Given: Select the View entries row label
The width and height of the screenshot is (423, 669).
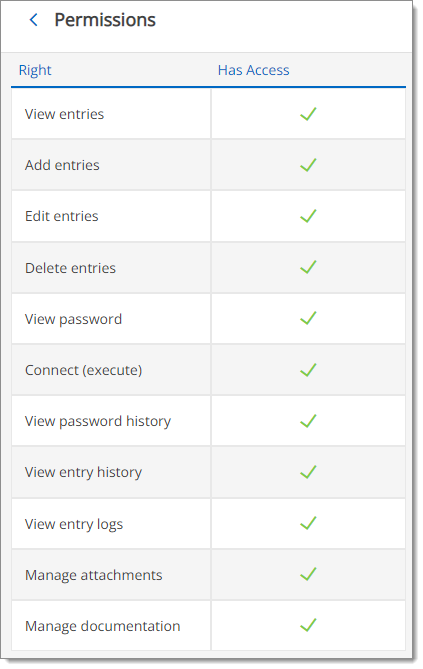Looking at the screenshot, I should point(64,114).
